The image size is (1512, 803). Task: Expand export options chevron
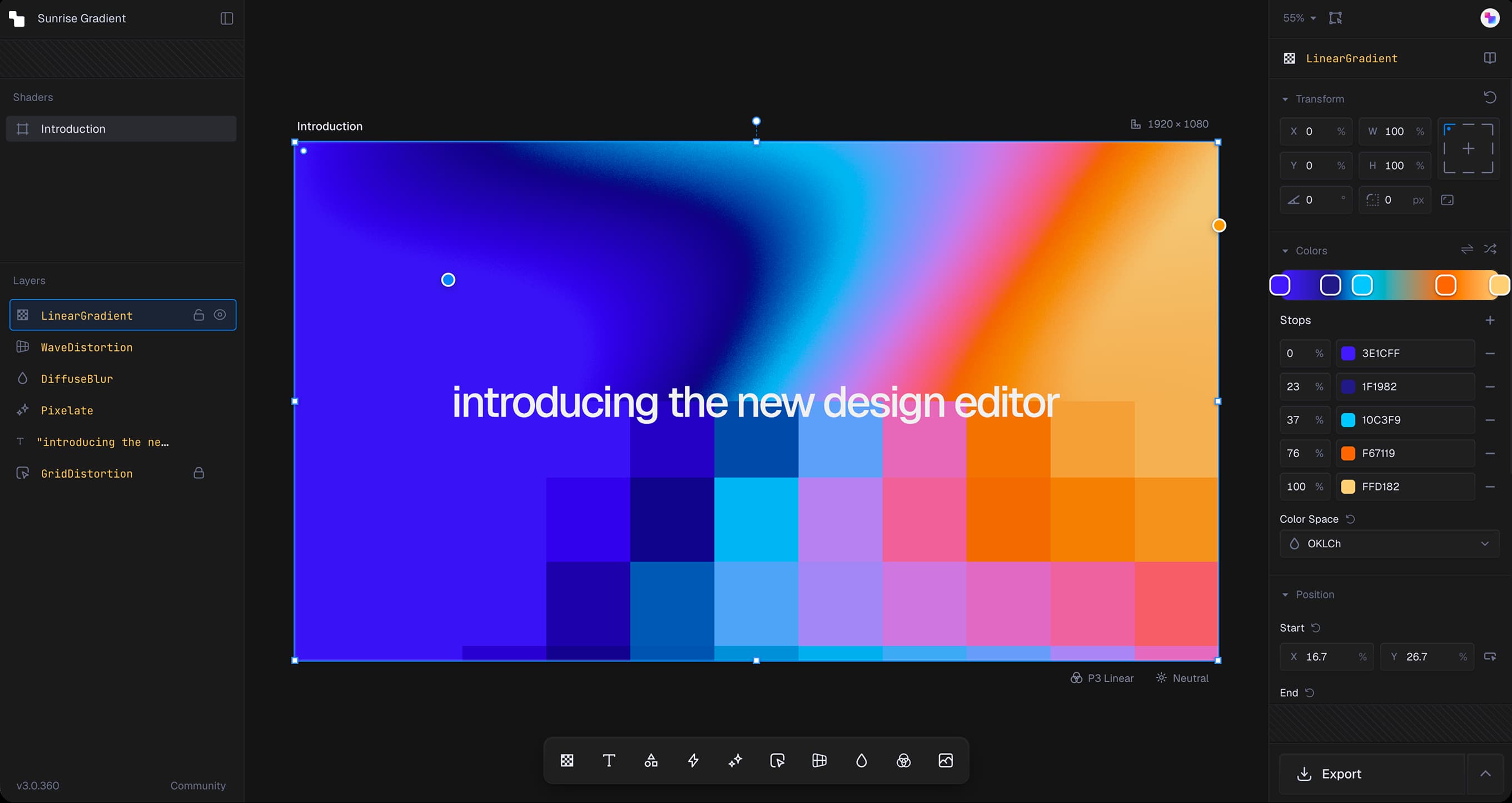point(1485,774)
